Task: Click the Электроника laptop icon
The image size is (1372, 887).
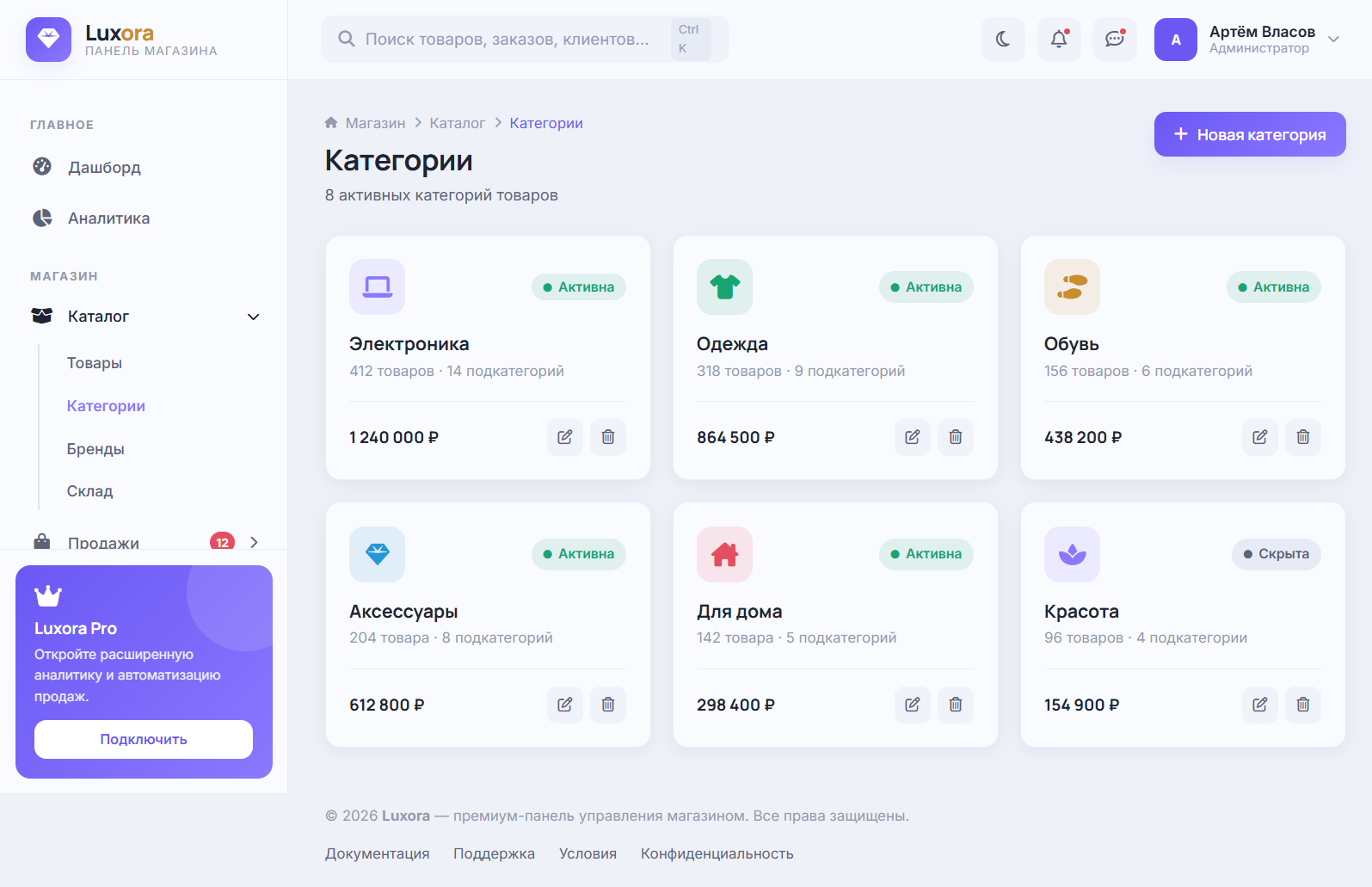Action: [377, 286]
